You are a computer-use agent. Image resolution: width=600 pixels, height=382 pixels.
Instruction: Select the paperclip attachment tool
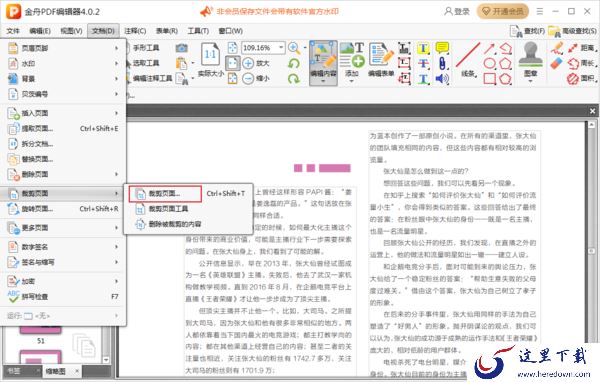(x=442, y=63)
